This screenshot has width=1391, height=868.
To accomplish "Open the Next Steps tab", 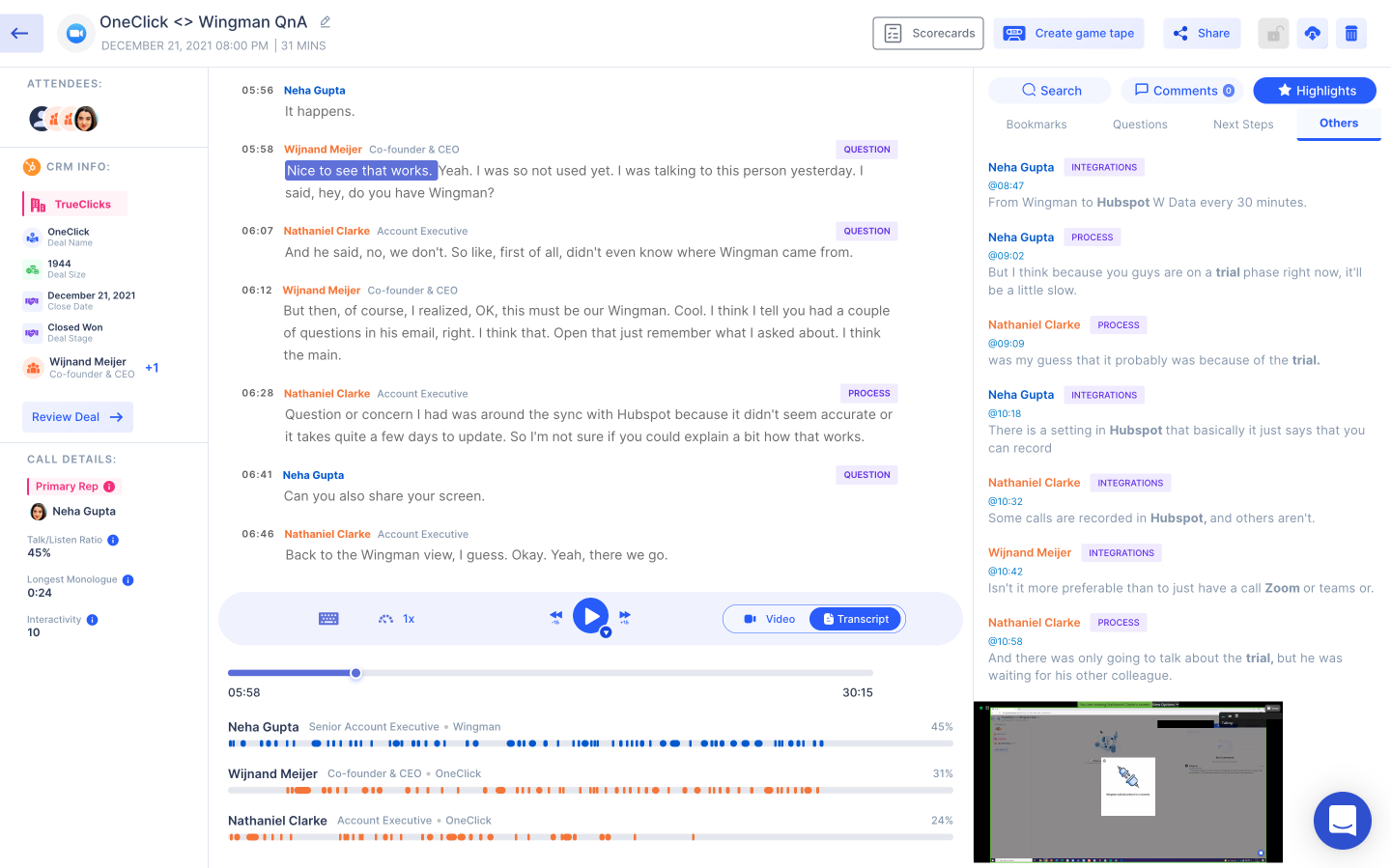I will click(x=1243, y=124).
